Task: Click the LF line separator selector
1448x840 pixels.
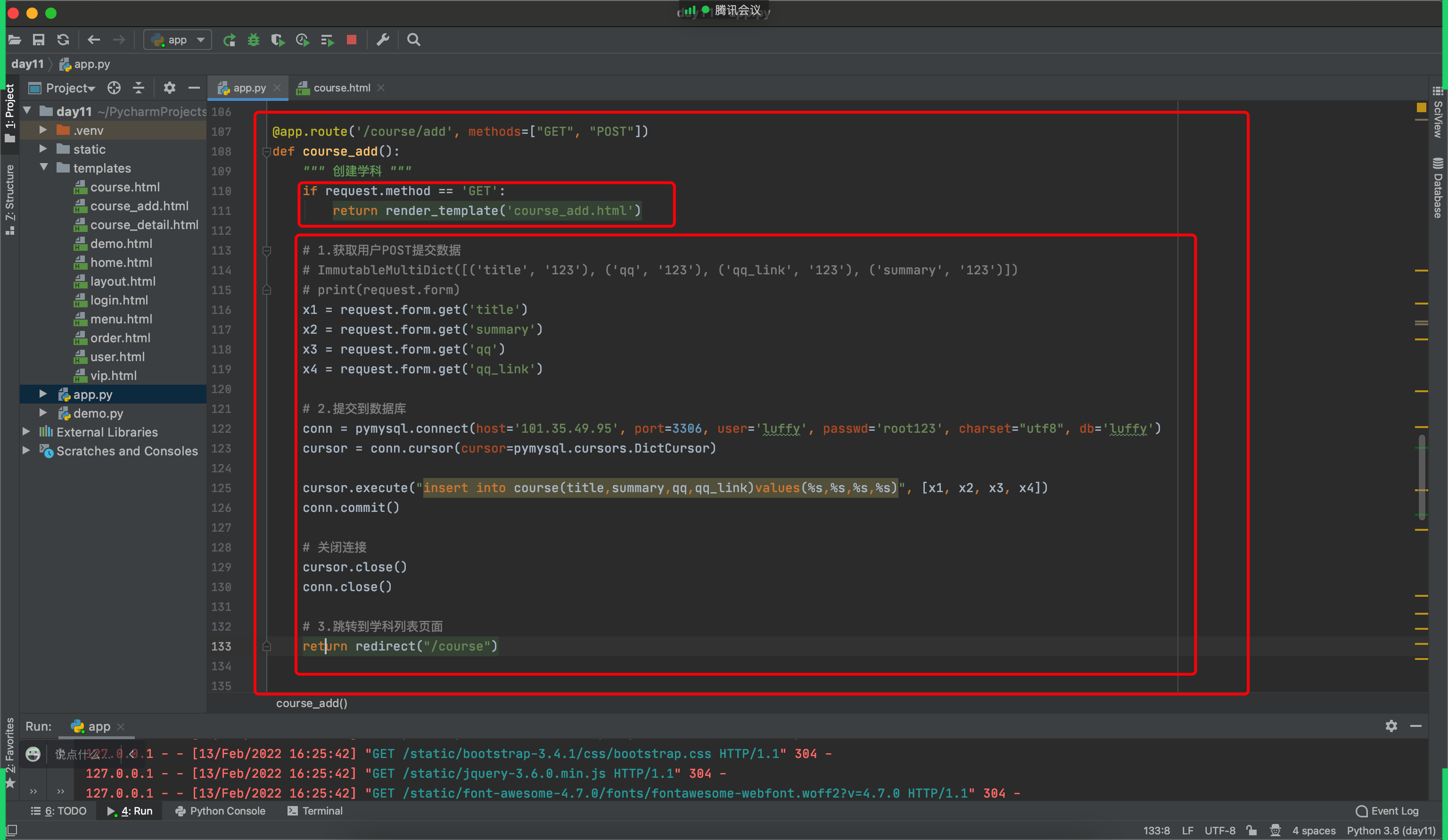Action: [1188, 830]
